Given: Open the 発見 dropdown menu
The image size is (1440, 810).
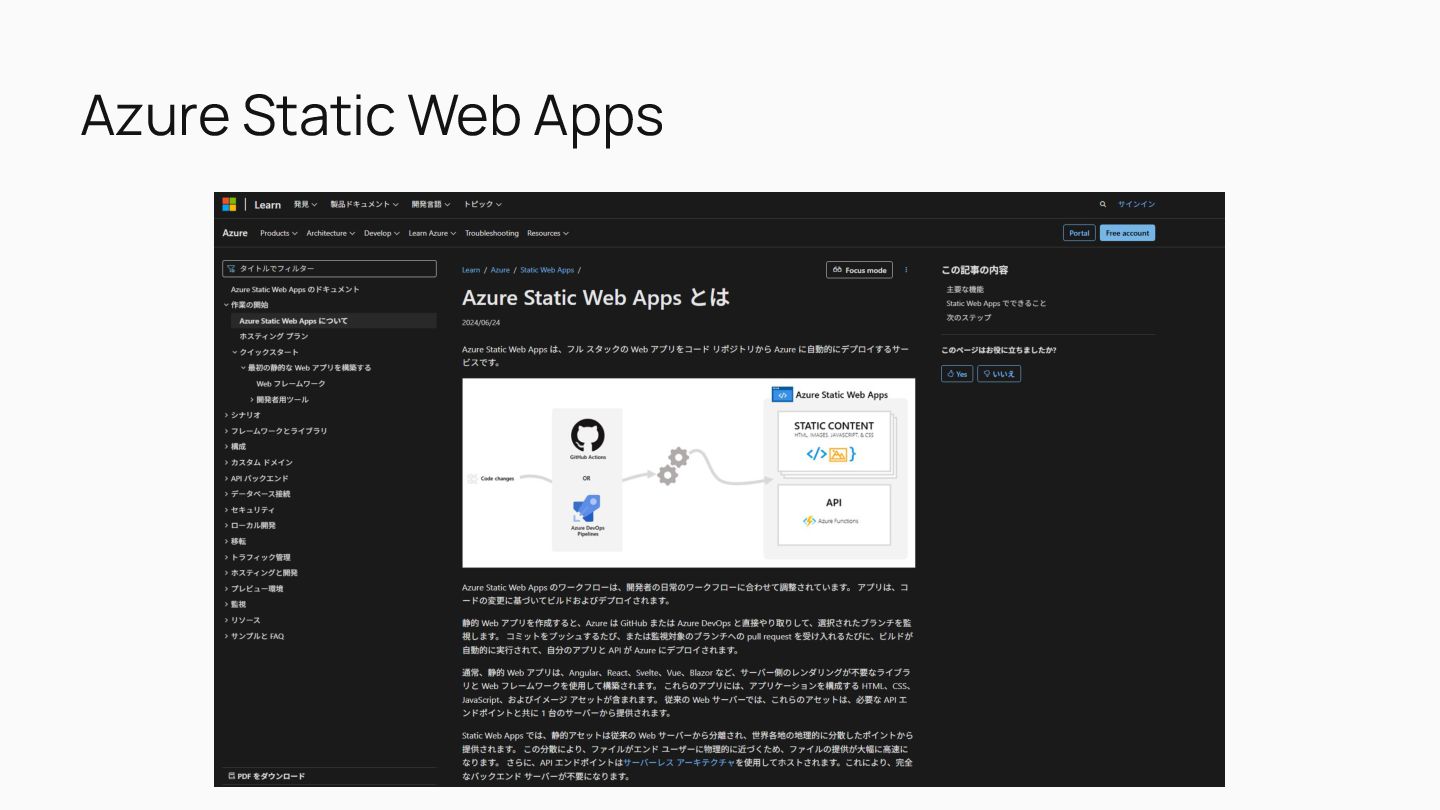Looking at the screenshot, I should (x=305, y=204).
